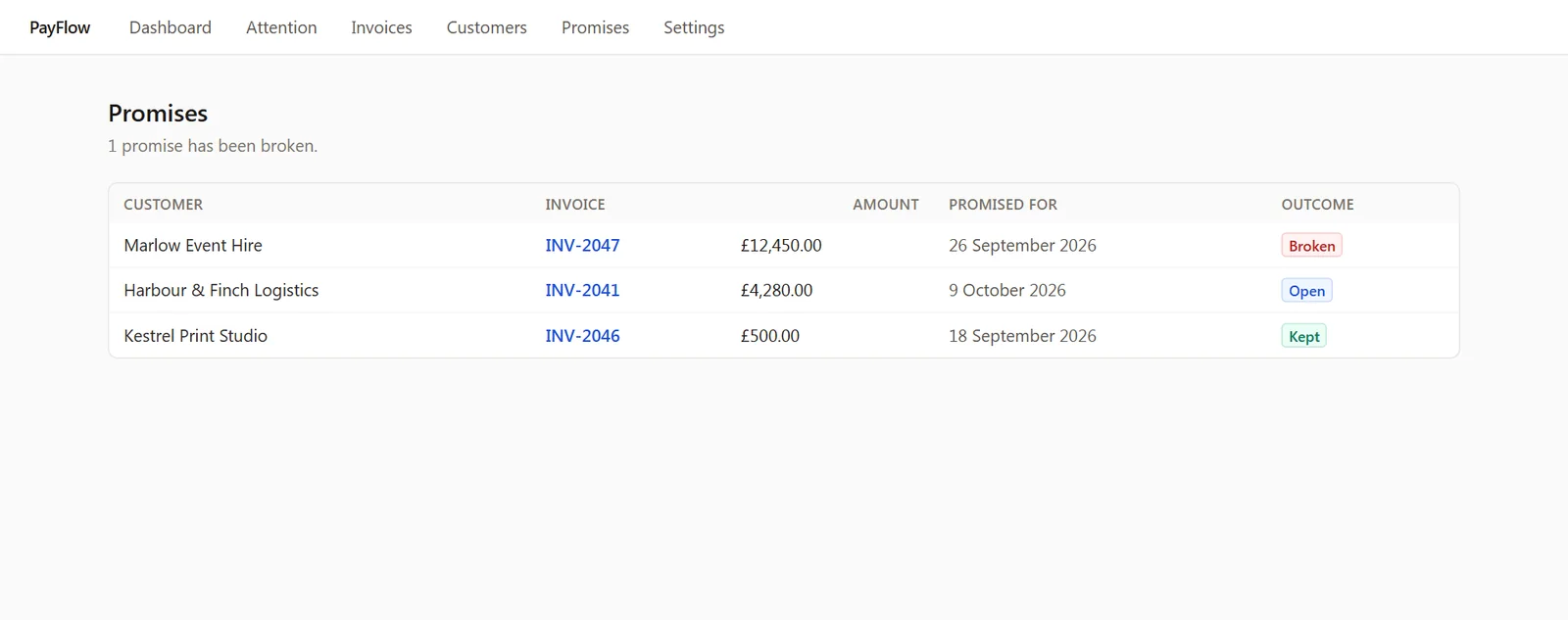Click the PROMISED FOR column header
Screen dimensions: 1568x620
coord(1003,204)
